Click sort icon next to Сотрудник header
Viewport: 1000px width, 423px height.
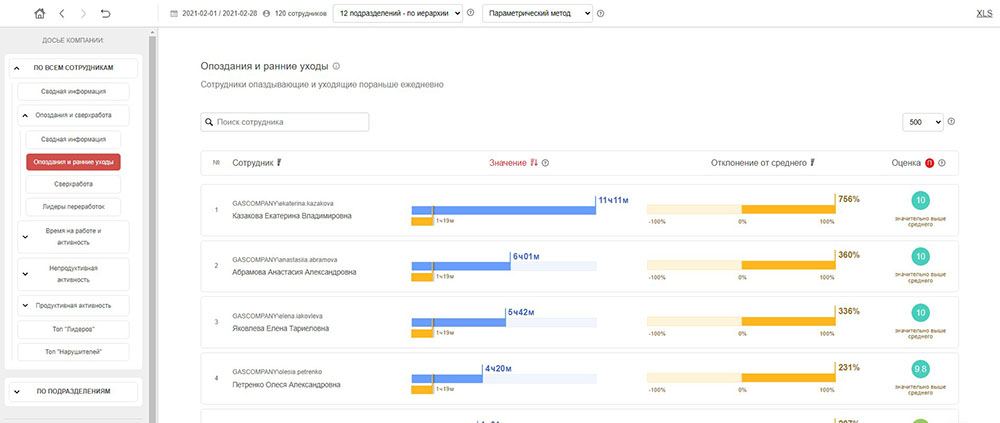279,163
